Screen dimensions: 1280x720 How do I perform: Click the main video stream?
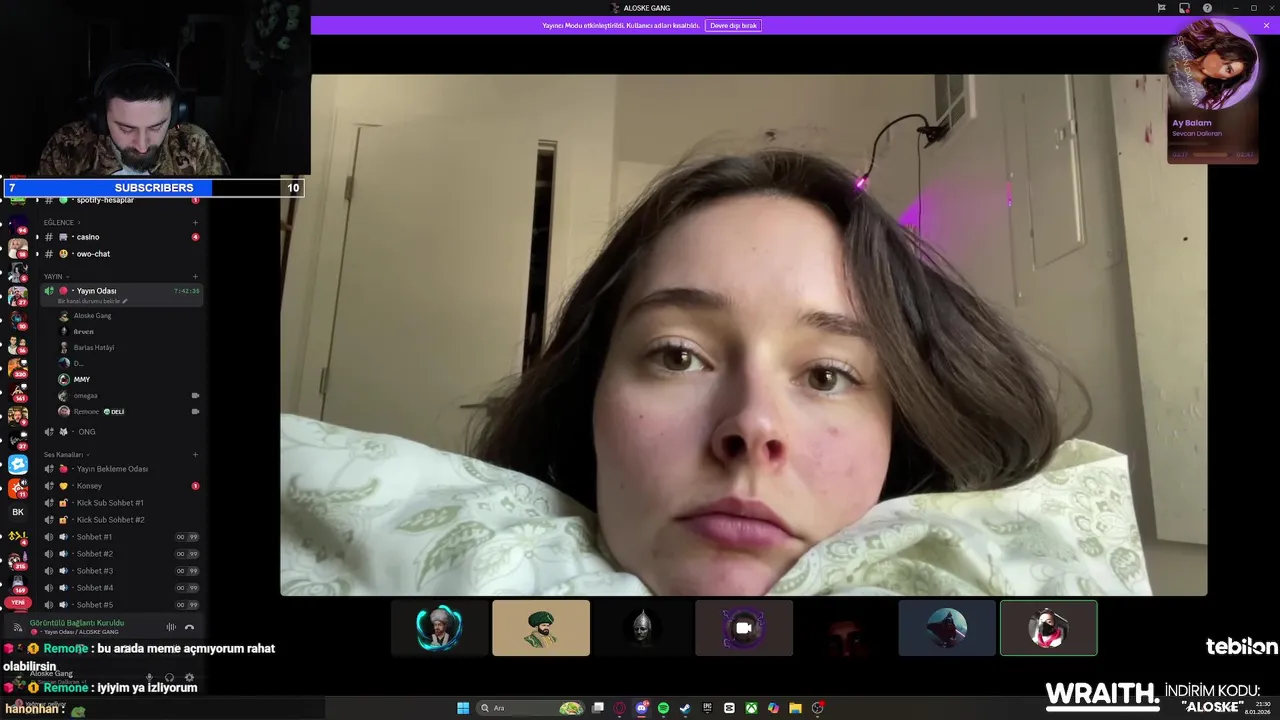(744, 335)
